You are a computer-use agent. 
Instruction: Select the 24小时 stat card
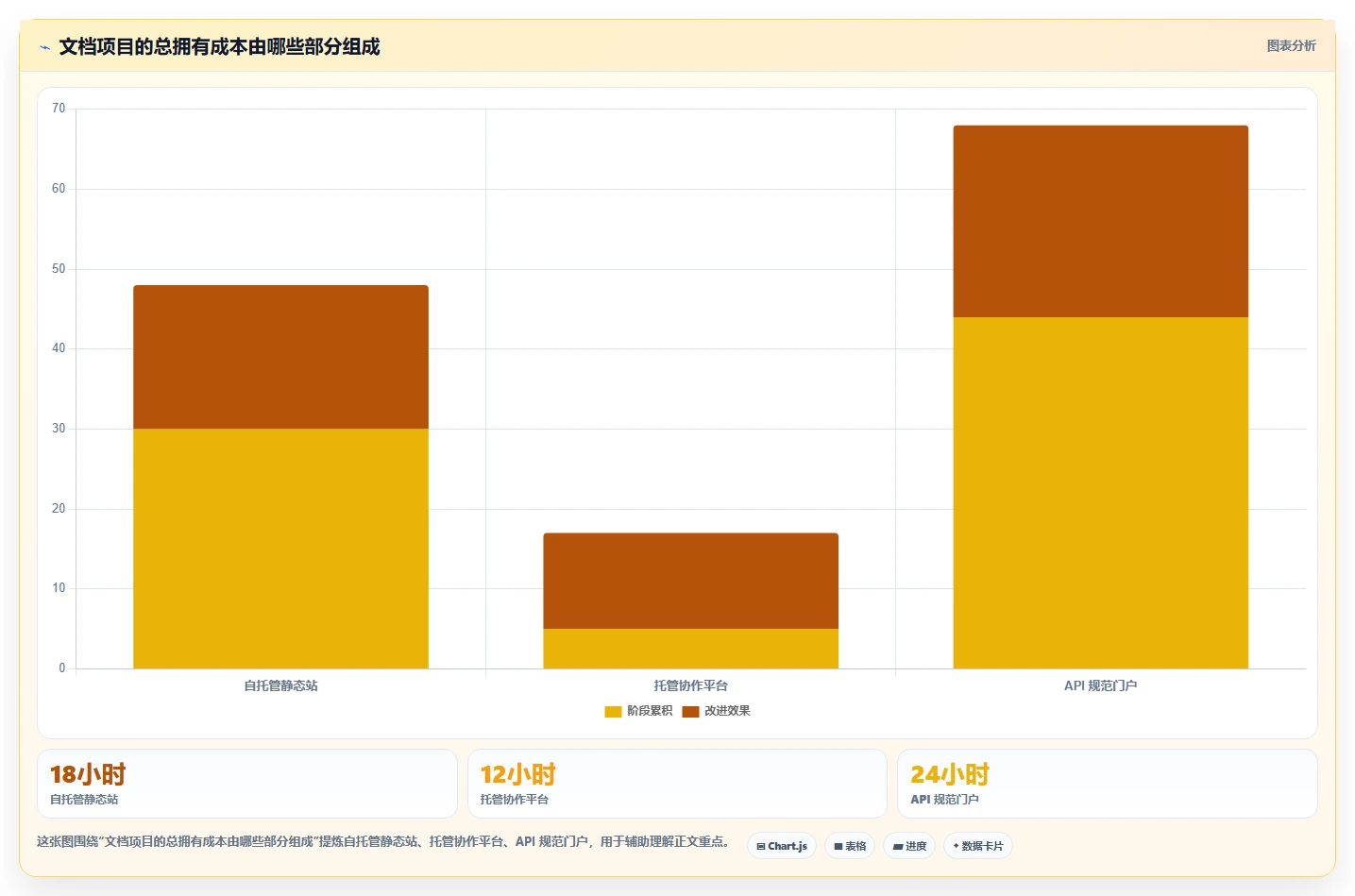[1107, 784]
